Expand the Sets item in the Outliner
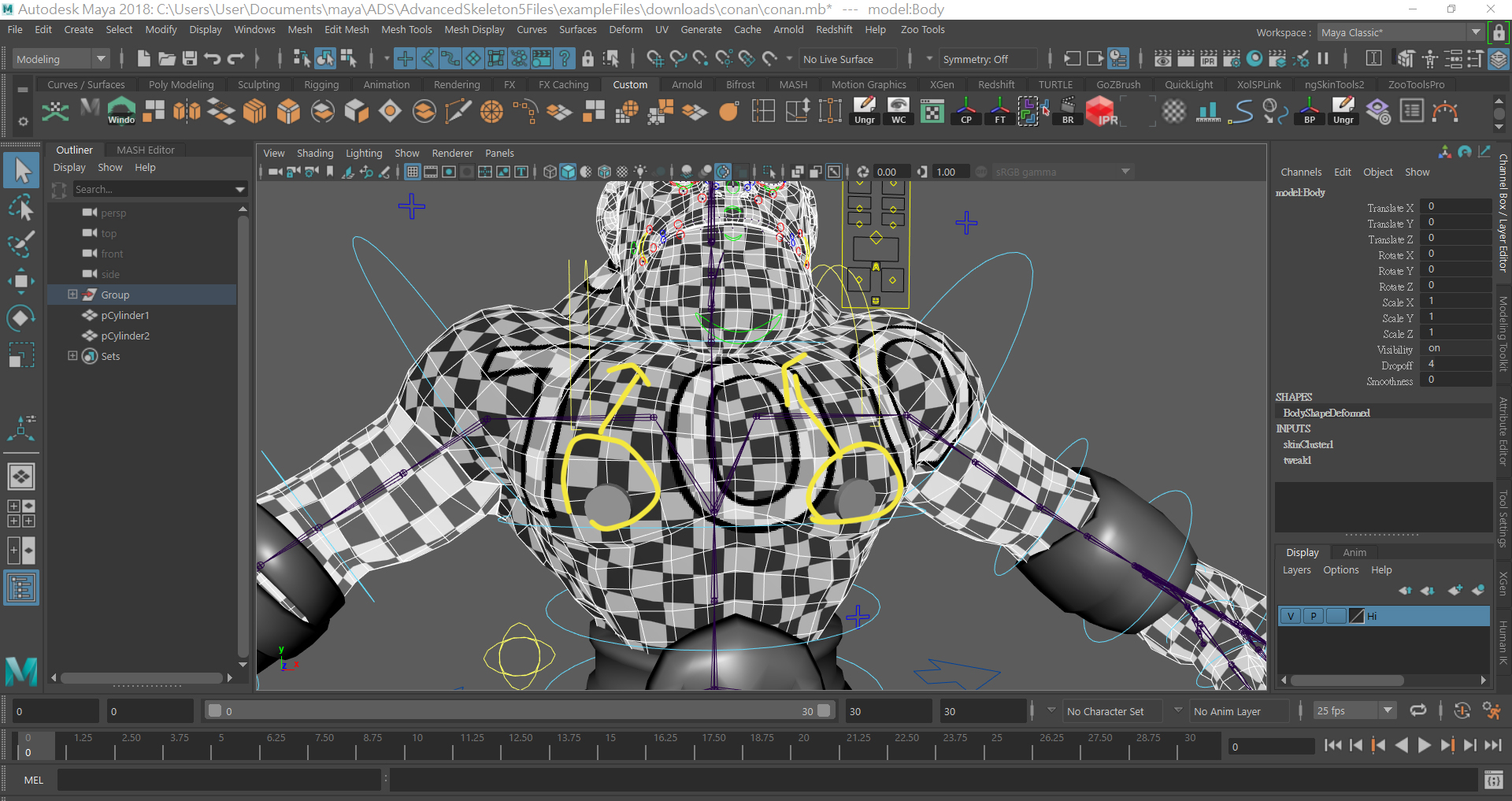The image size is (1512, 801). (72, 356)
